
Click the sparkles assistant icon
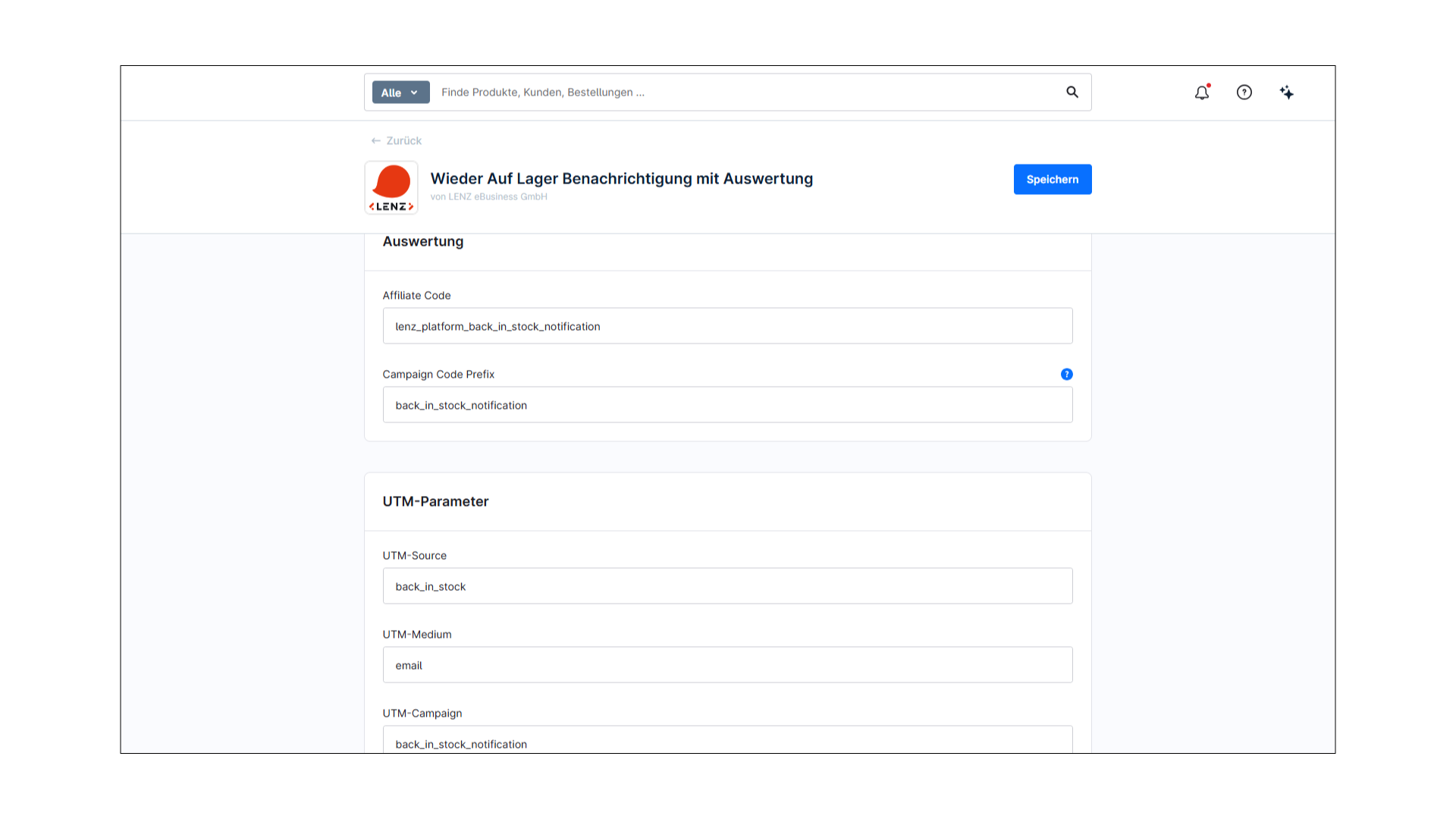[1287, 92]
